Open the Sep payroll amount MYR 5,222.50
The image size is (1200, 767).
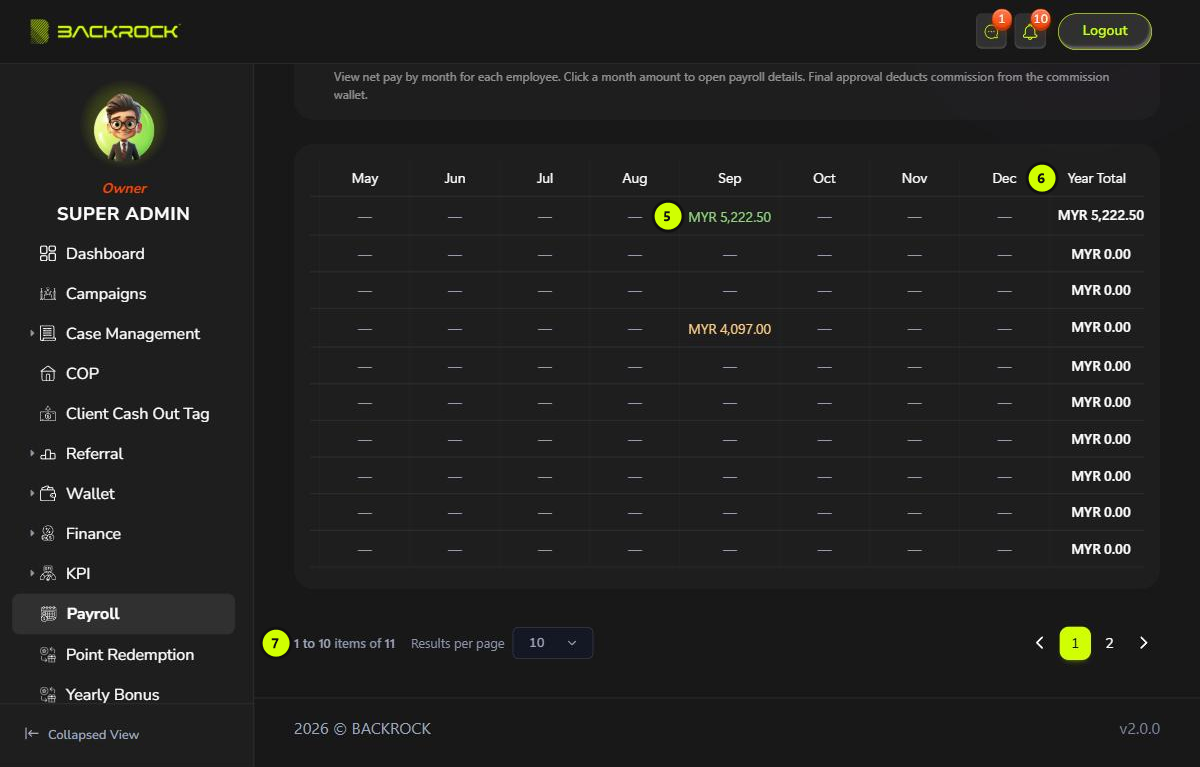pyautogui.click(x=730, y=217)
